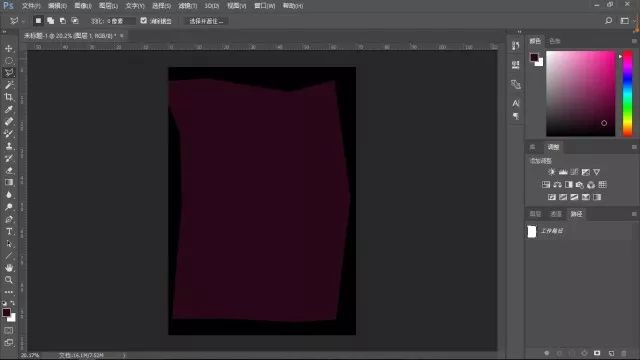This screenshot has height=360, width=640.
Task: Open the 图层 (Layer) menu
Action: [108, 6]
